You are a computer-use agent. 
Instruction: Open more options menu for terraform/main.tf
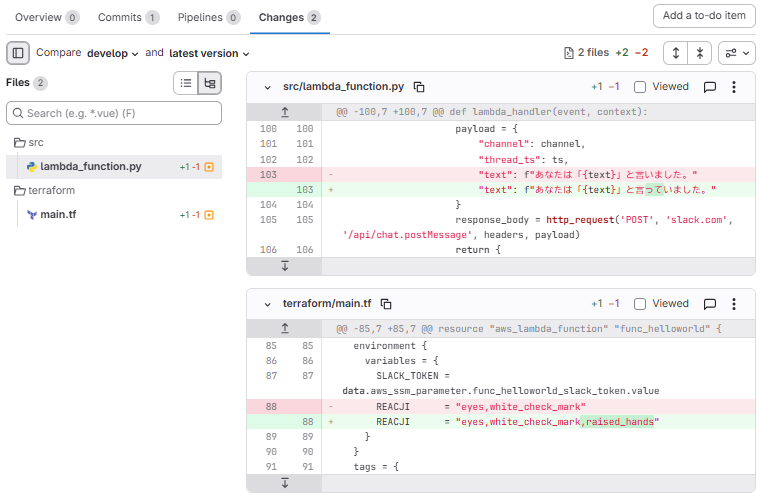pos(735,304)
